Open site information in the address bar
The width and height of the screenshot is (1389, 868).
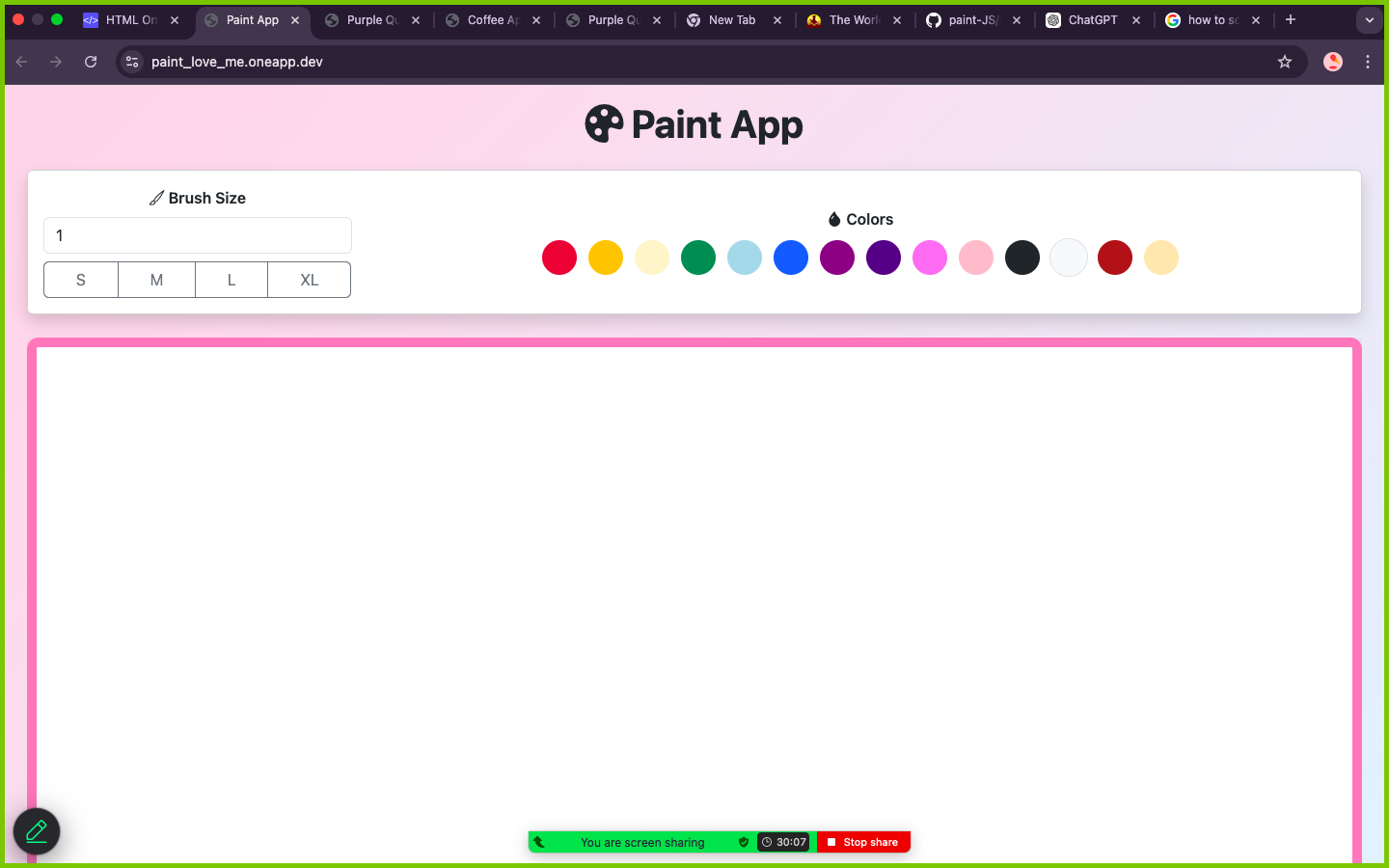point(131,61)
